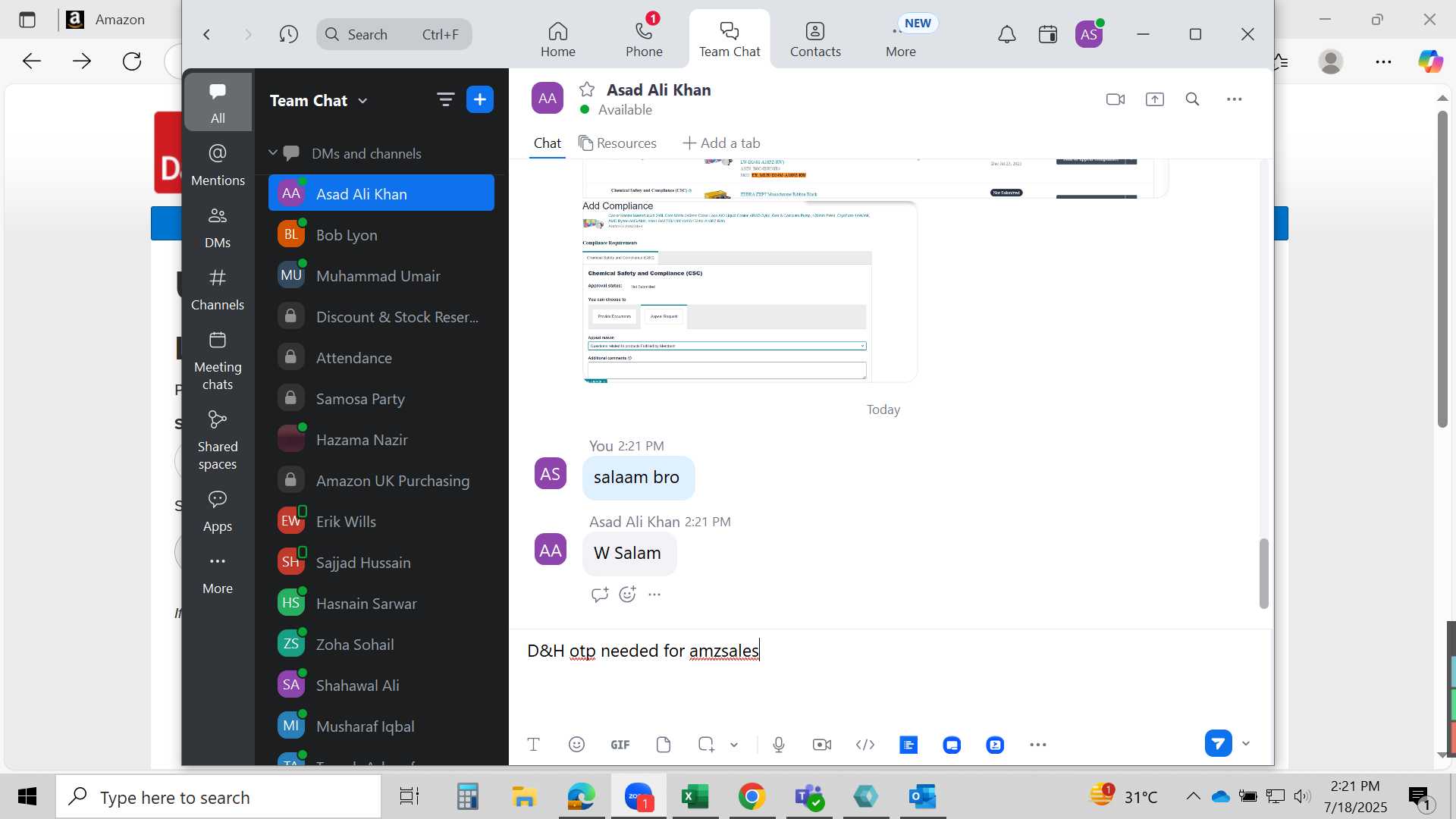
Task: Click the screenshot capture icon
Action: (x=706, y=745)
